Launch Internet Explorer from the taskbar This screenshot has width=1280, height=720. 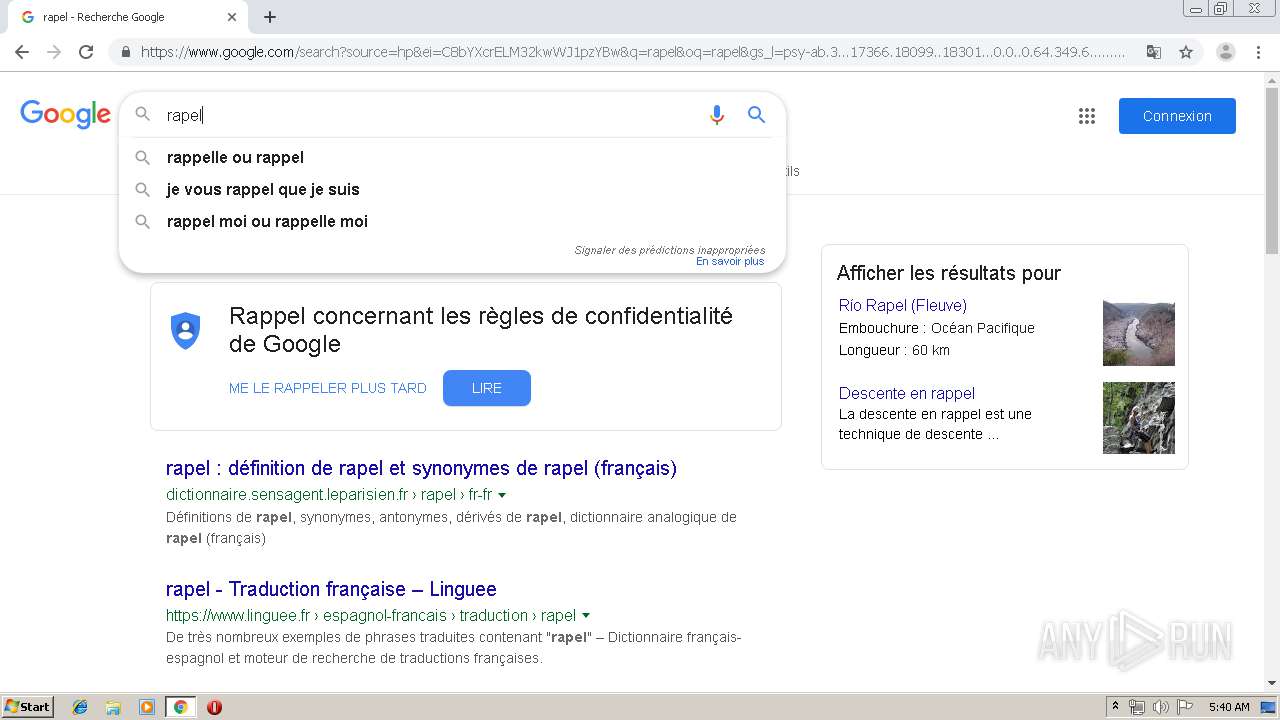(80, 707)
